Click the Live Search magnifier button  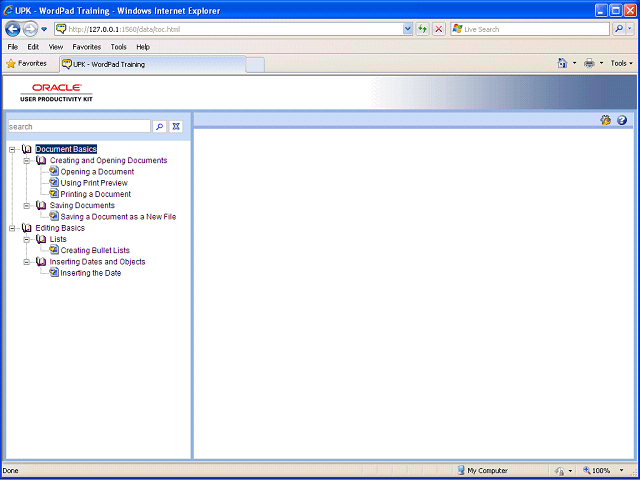[x=619, y=29]
